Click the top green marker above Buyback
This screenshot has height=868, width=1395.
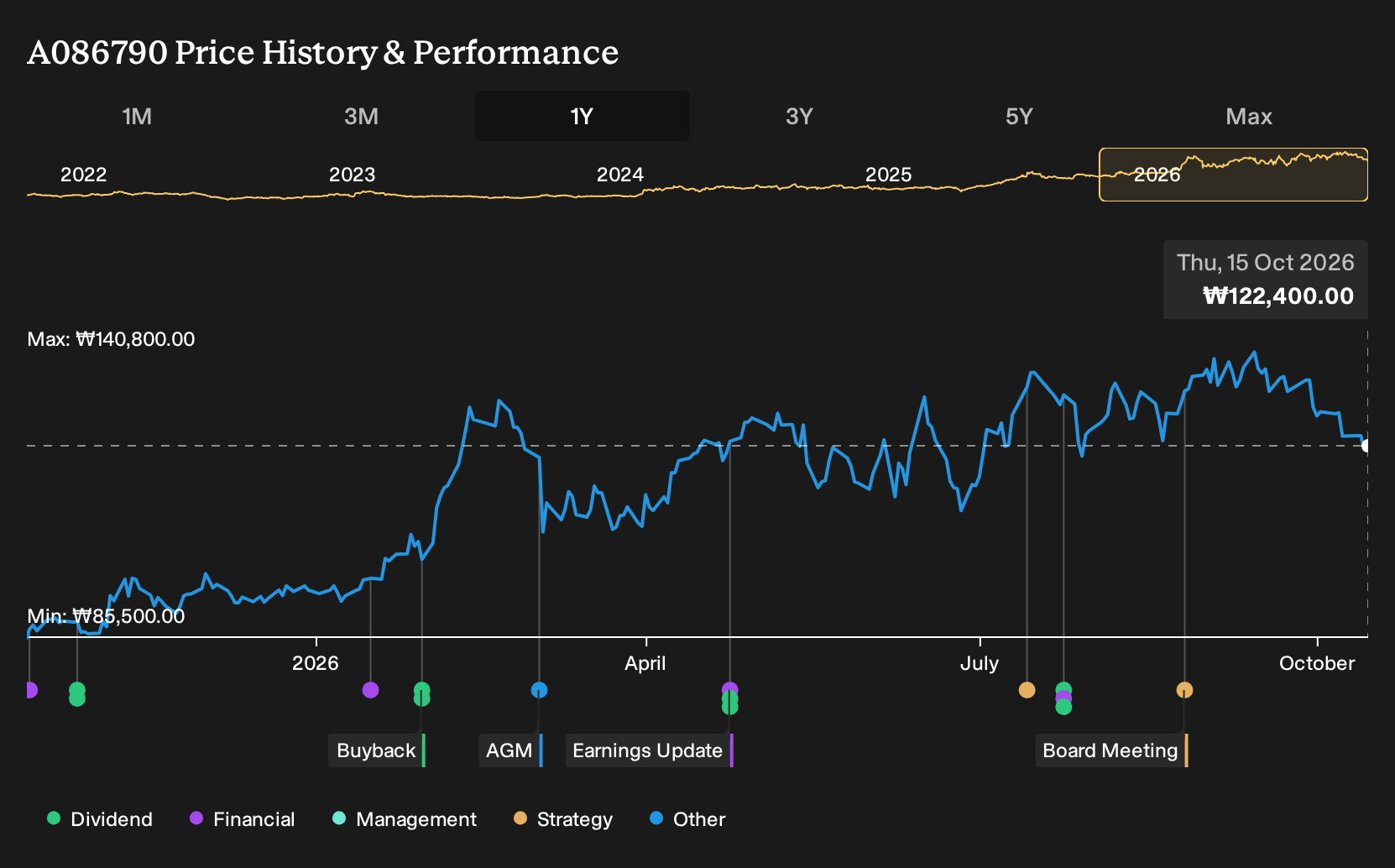[421, 689]
